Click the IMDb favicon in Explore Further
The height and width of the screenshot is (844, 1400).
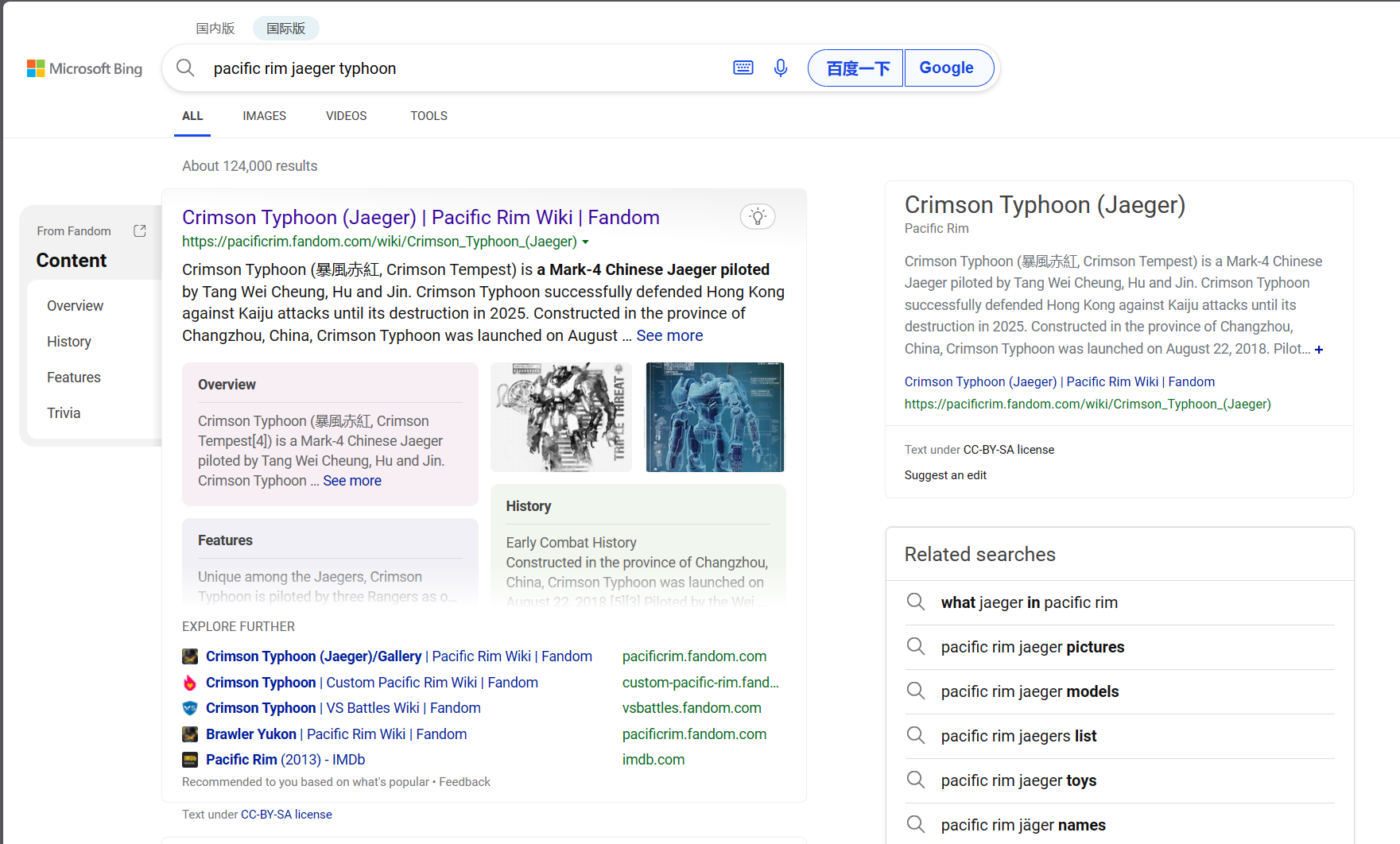(190, 760)
